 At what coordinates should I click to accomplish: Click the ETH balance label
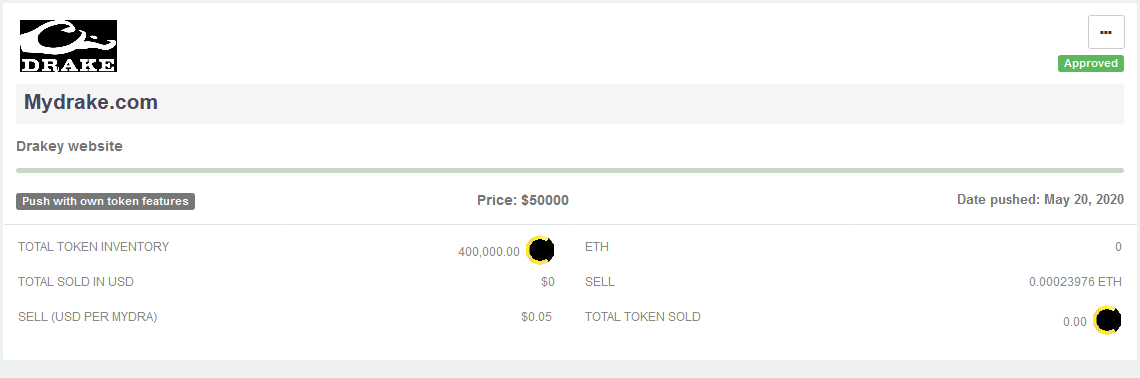tap(597, 246)
